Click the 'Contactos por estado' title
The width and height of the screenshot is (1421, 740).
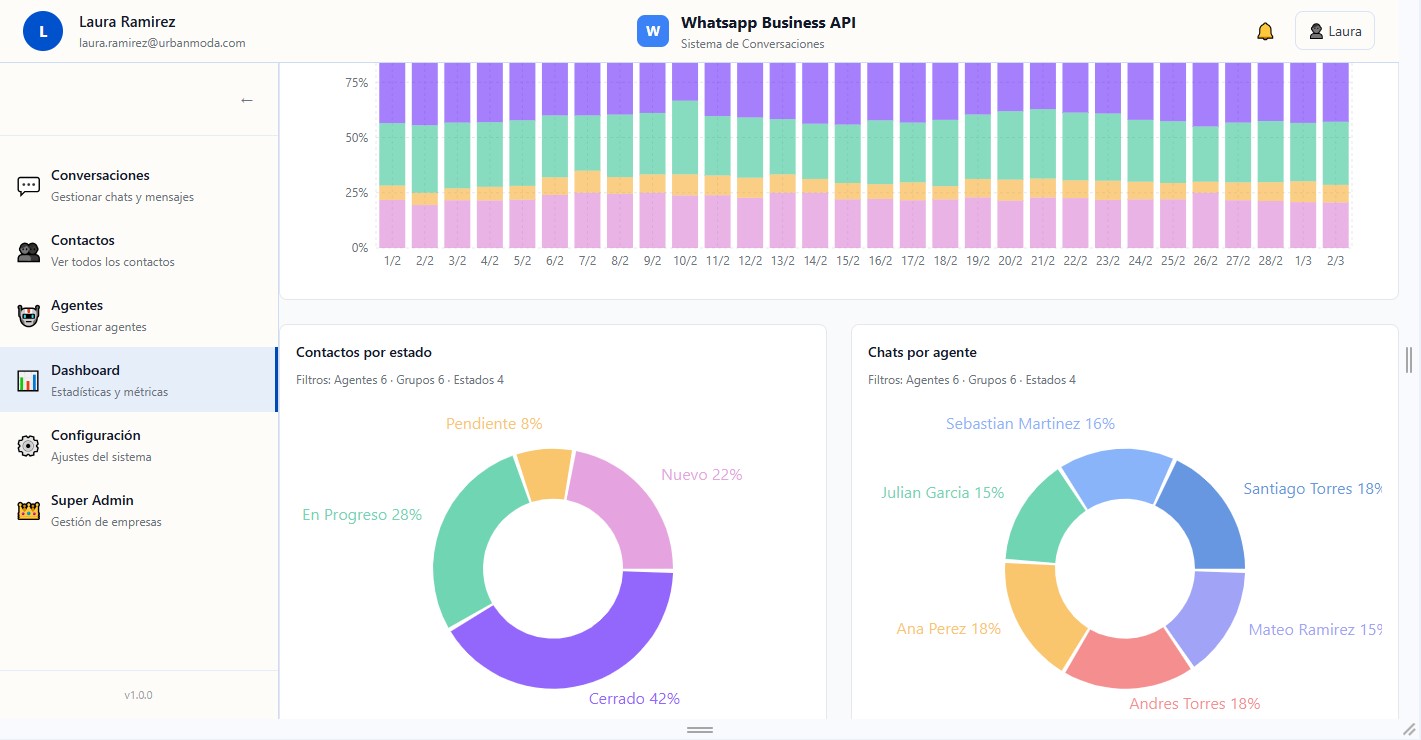click(x=364, y=352)
